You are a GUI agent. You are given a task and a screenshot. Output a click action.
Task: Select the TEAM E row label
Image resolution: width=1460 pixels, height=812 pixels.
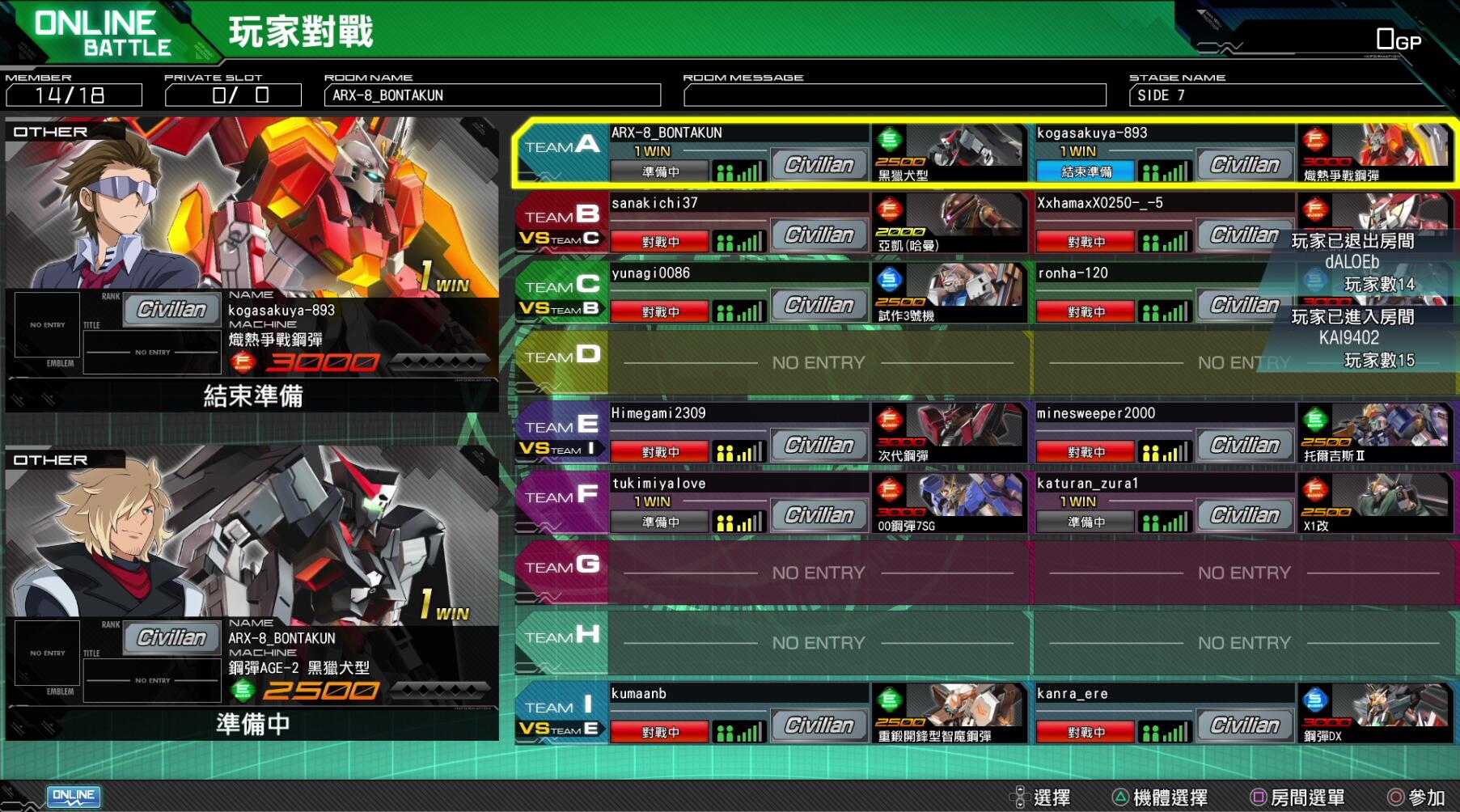562,425
